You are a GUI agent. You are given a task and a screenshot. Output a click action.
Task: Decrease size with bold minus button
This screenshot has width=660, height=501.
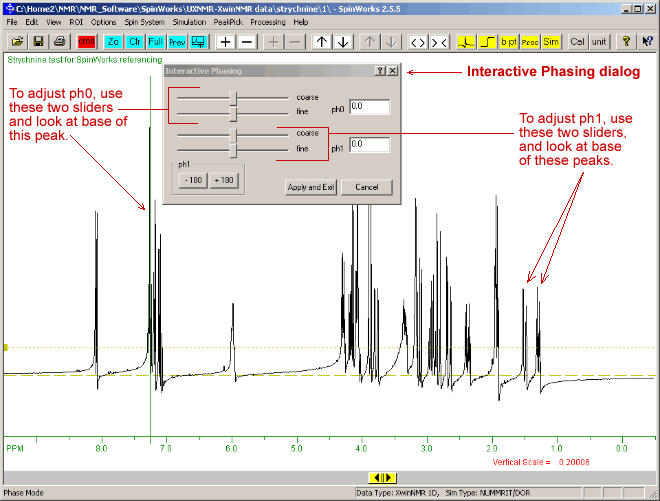247,42
